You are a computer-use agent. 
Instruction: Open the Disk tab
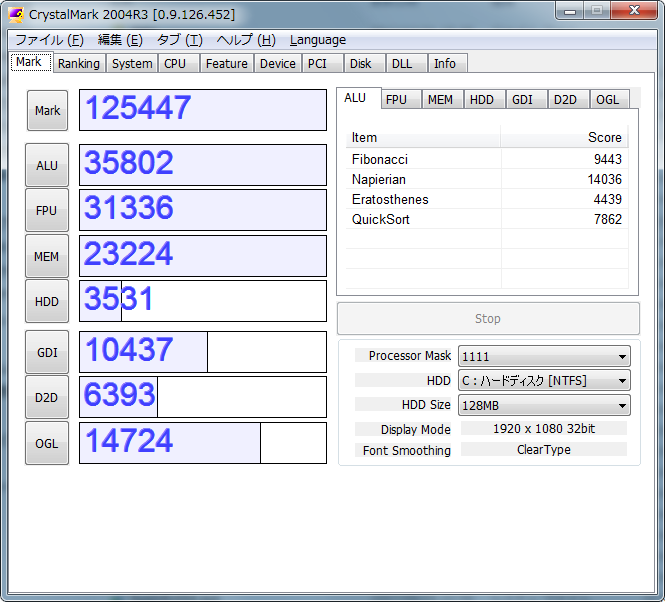pos(361,63)
